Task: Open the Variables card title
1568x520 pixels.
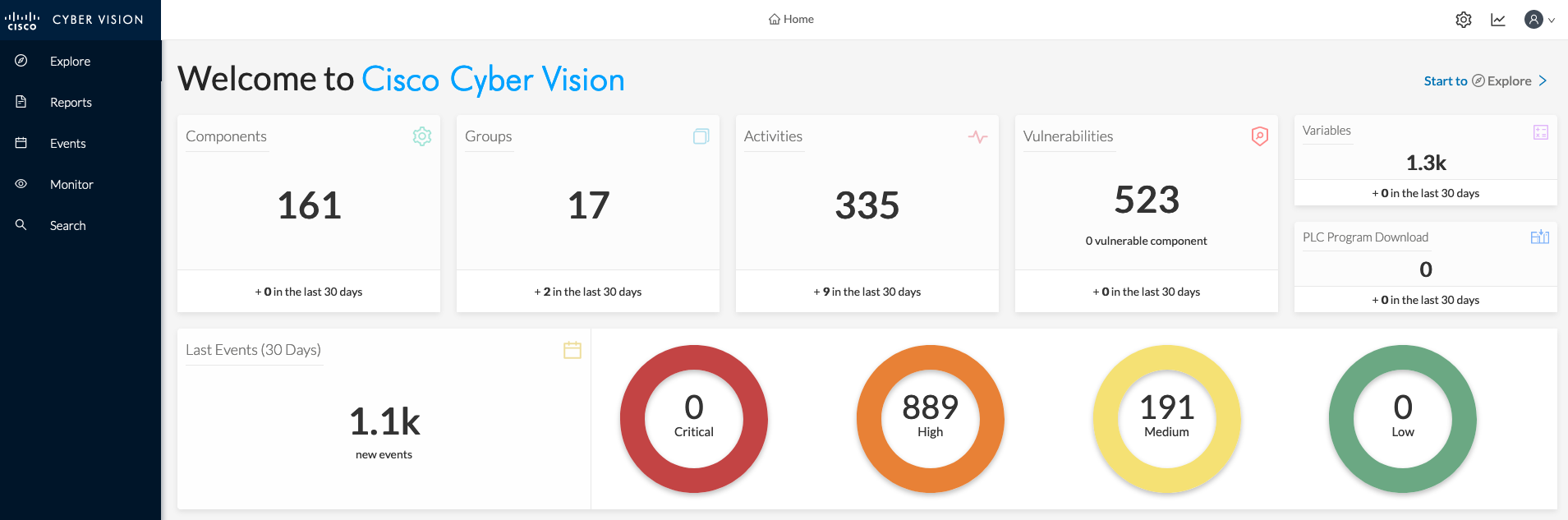Action: 1327,131
